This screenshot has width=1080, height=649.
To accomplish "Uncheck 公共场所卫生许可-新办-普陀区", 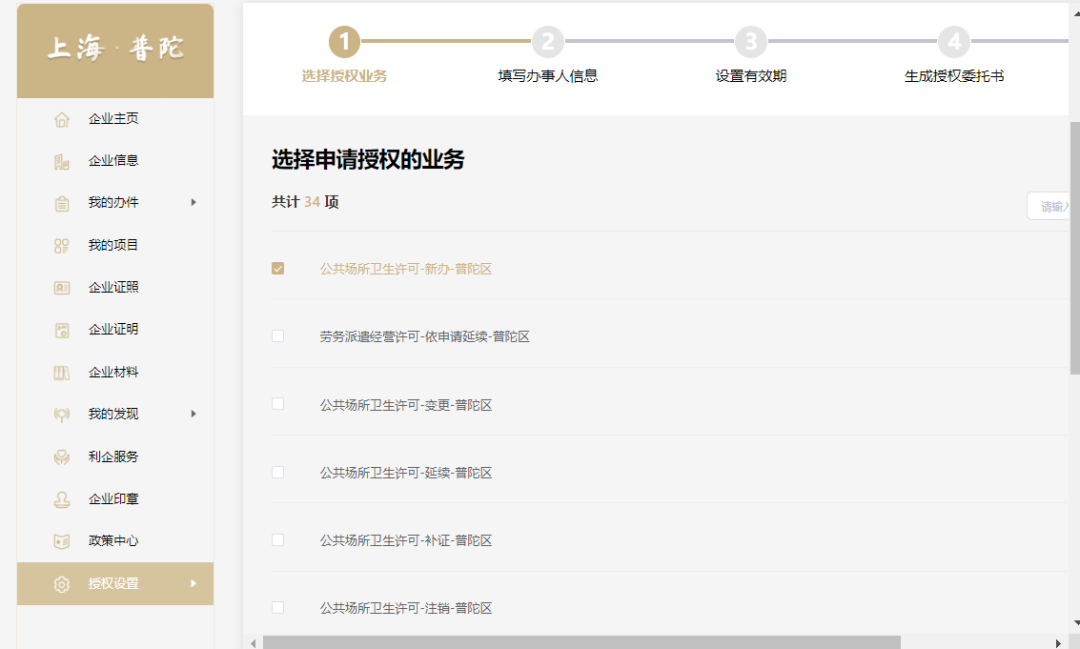I will pos(278,268).
